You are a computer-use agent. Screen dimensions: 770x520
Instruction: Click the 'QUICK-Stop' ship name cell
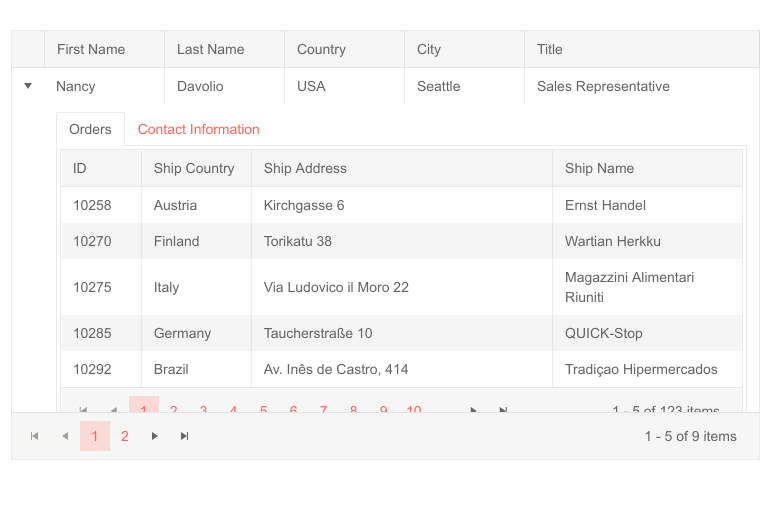647,333
